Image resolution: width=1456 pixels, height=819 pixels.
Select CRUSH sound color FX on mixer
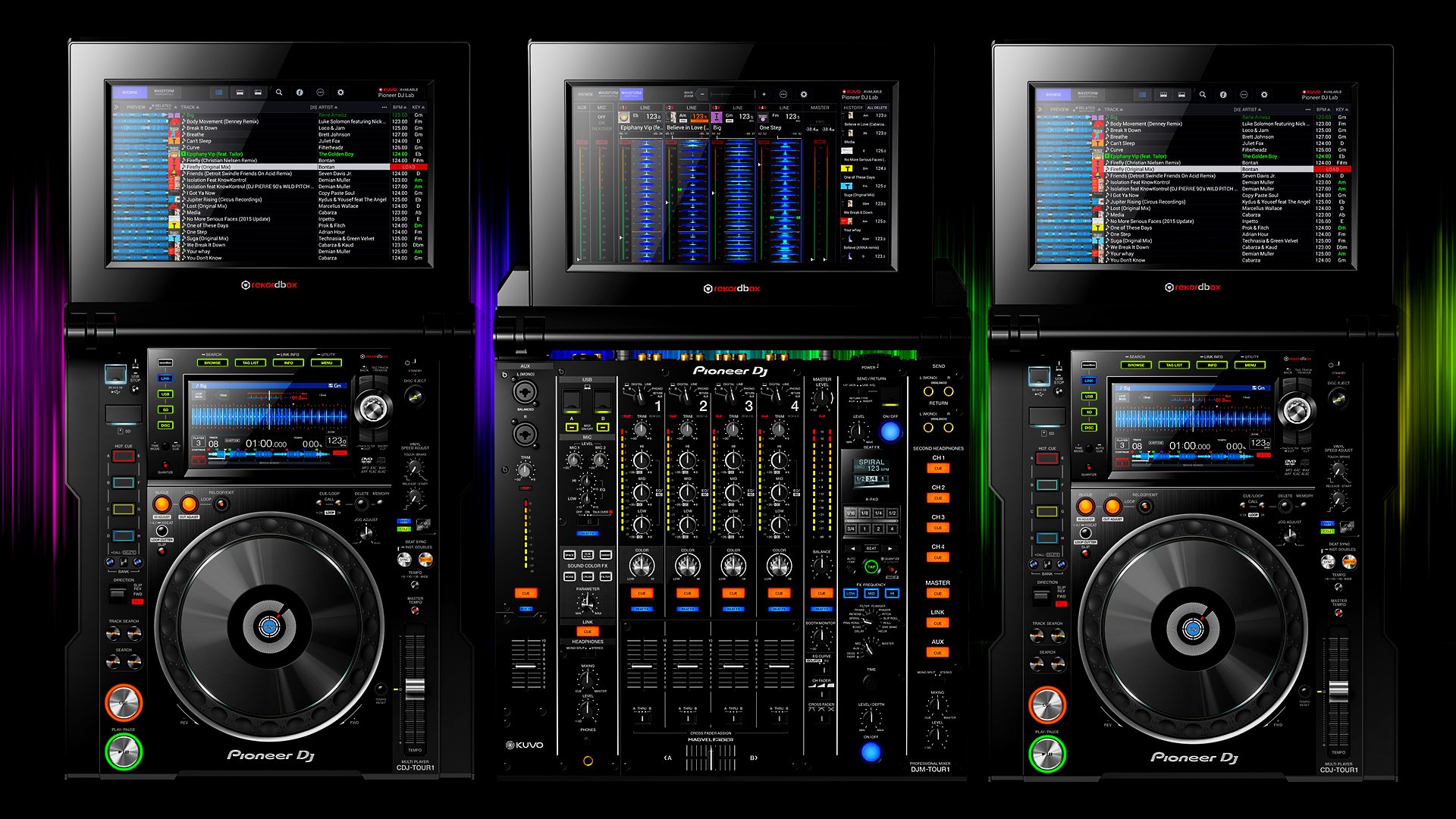coord(588,577)
